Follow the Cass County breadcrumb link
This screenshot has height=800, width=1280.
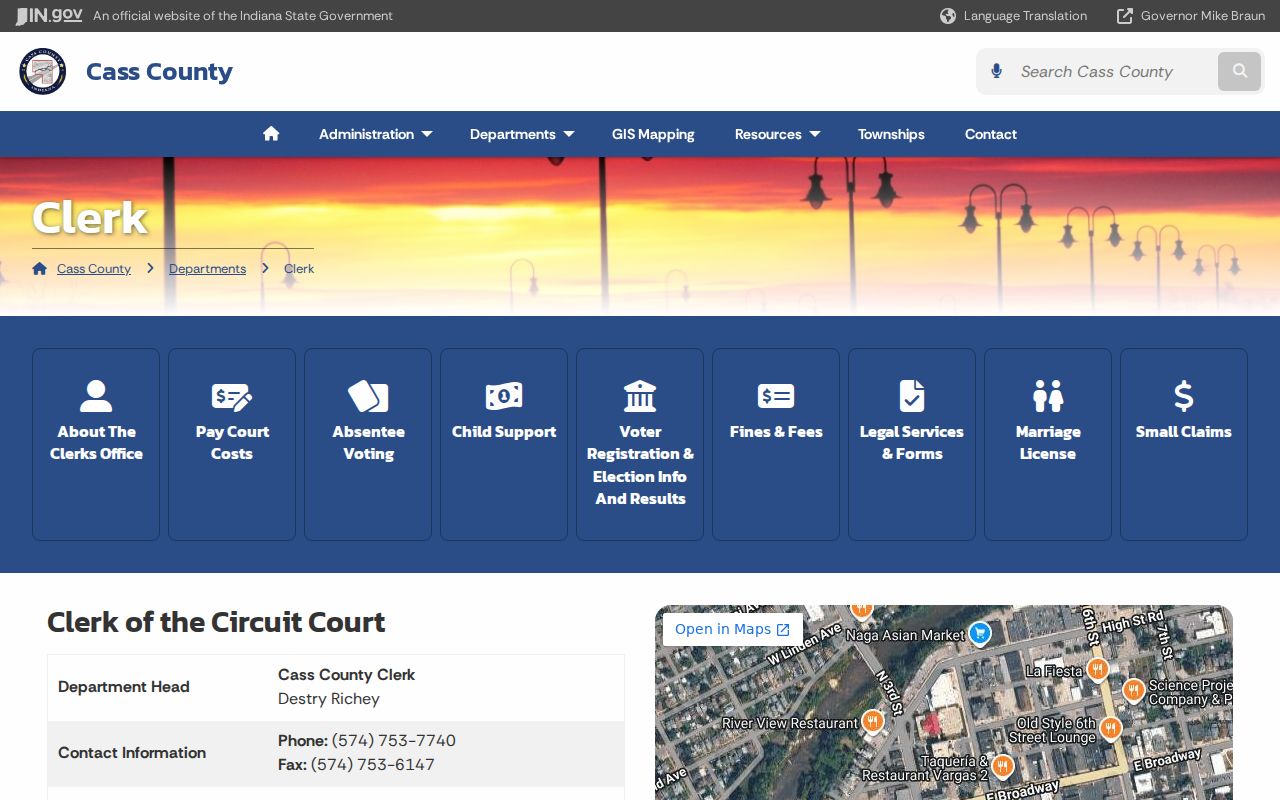point(94,269)
